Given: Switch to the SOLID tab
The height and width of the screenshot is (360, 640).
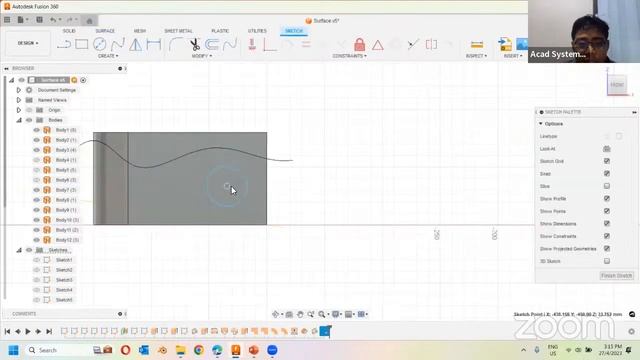Looking at the screenshot, I should tap(69, 31).
